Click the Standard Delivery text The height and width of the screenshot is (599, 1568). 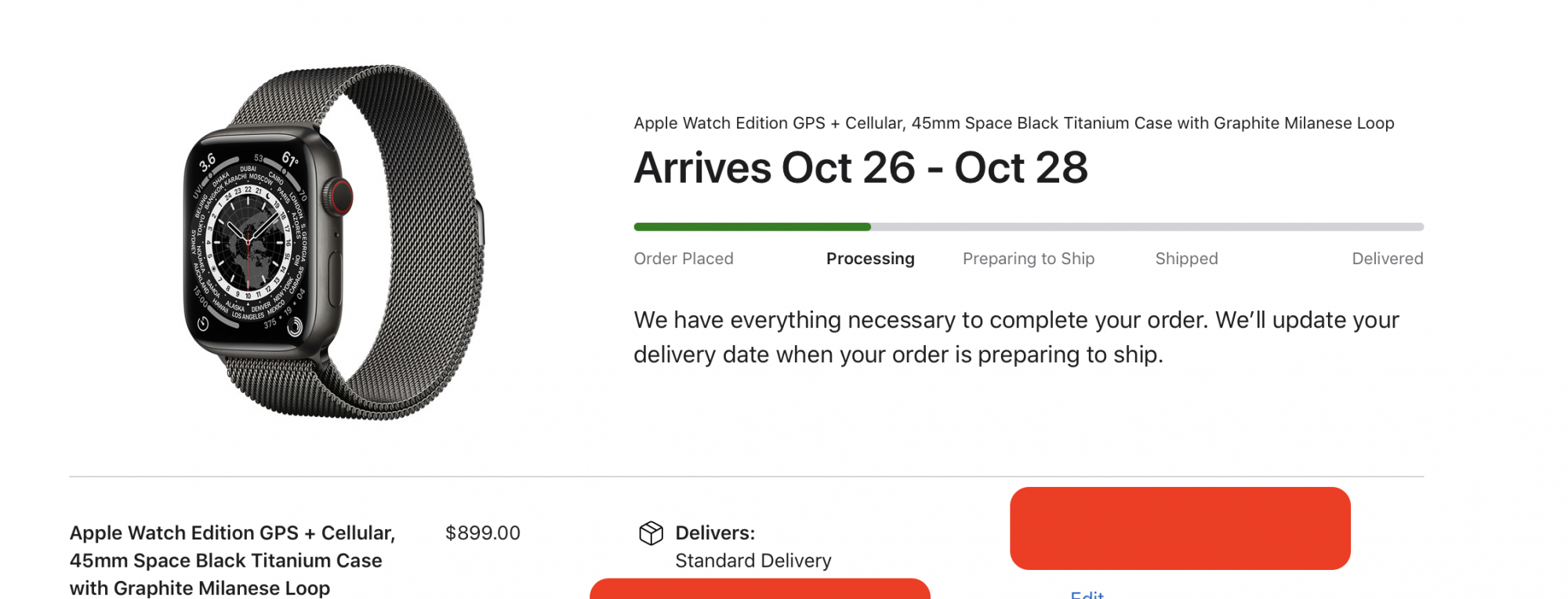click(x=753, y=561)
